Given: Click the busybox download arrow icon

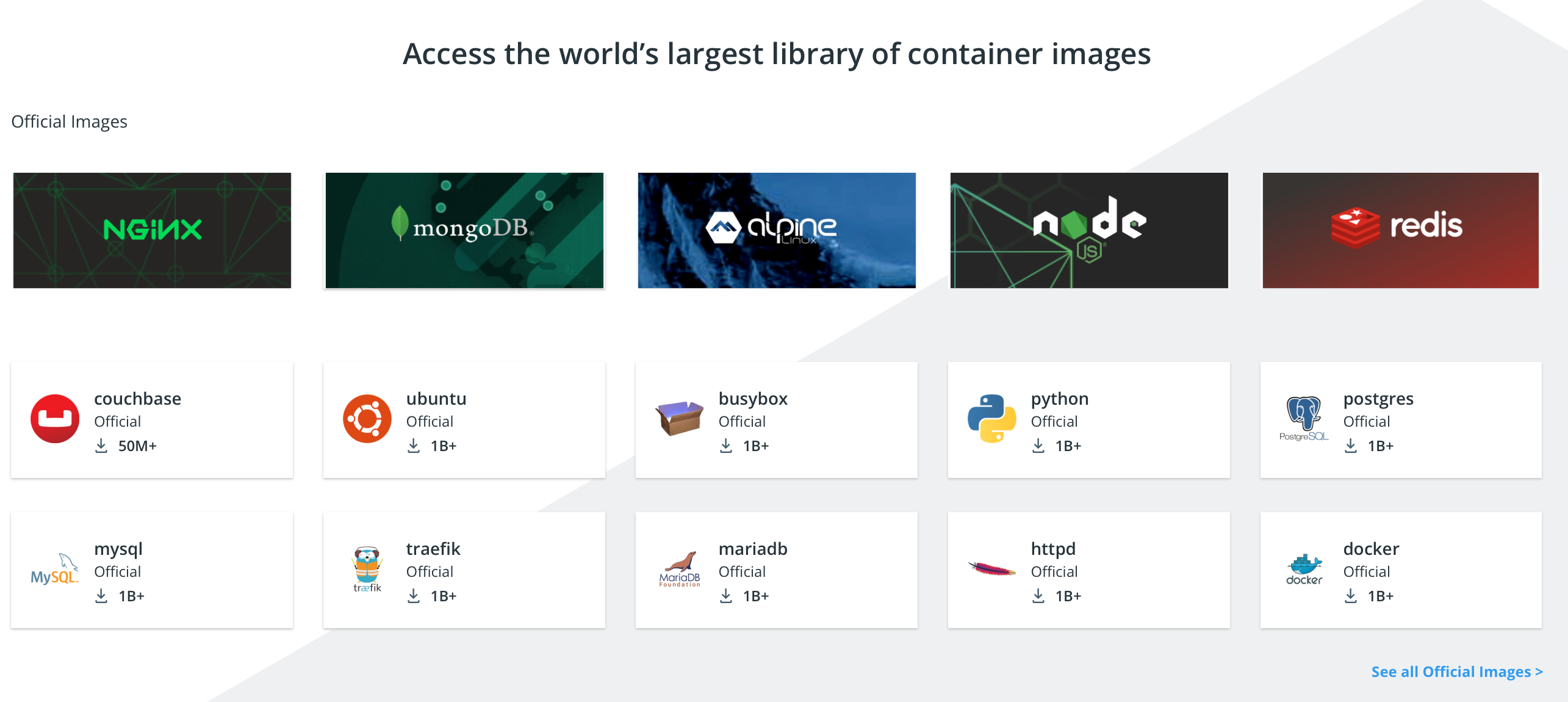Looking at the screenshot, I should click(726, 446).
